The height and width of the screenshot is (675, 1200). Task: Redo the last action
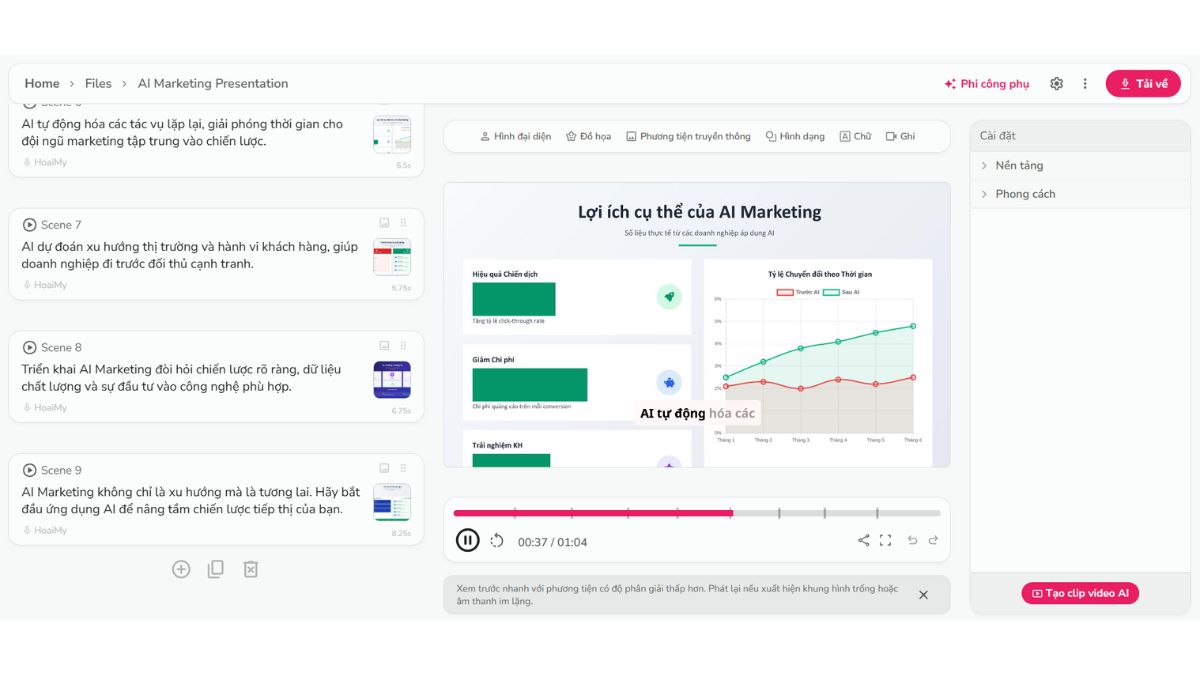click(x=933, y=540)
